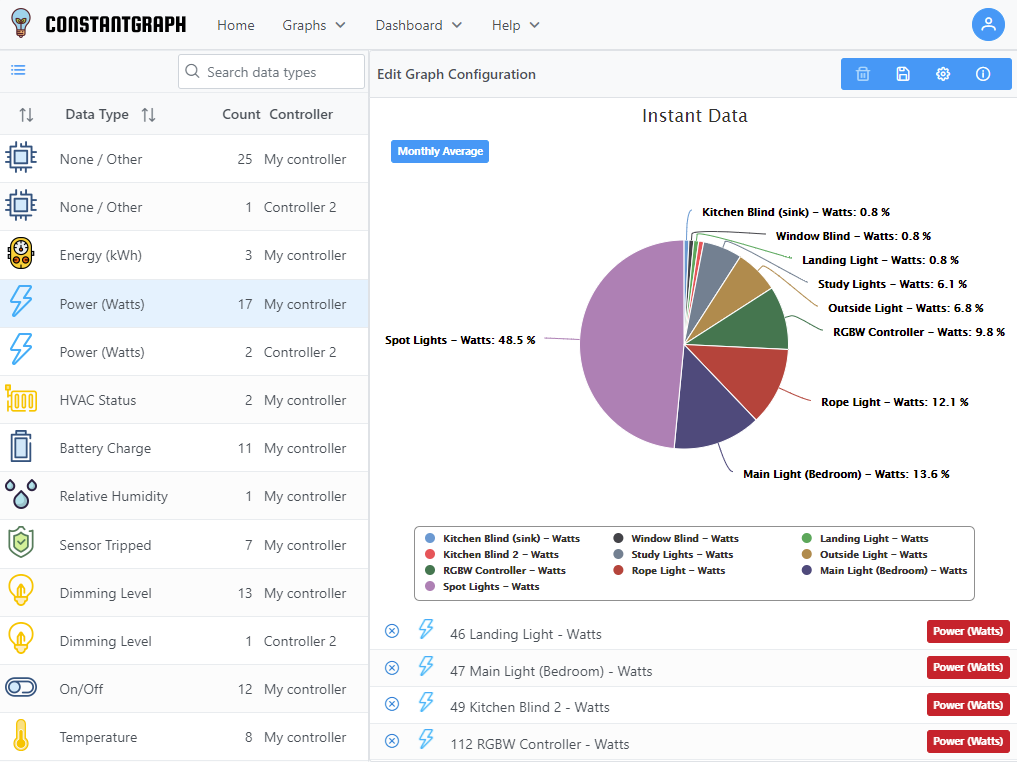Click the Dimming Level bulb icon for My controller
Image resolution: width=1017 pixels, height=762 pixels.
click(x=21, y=592)
